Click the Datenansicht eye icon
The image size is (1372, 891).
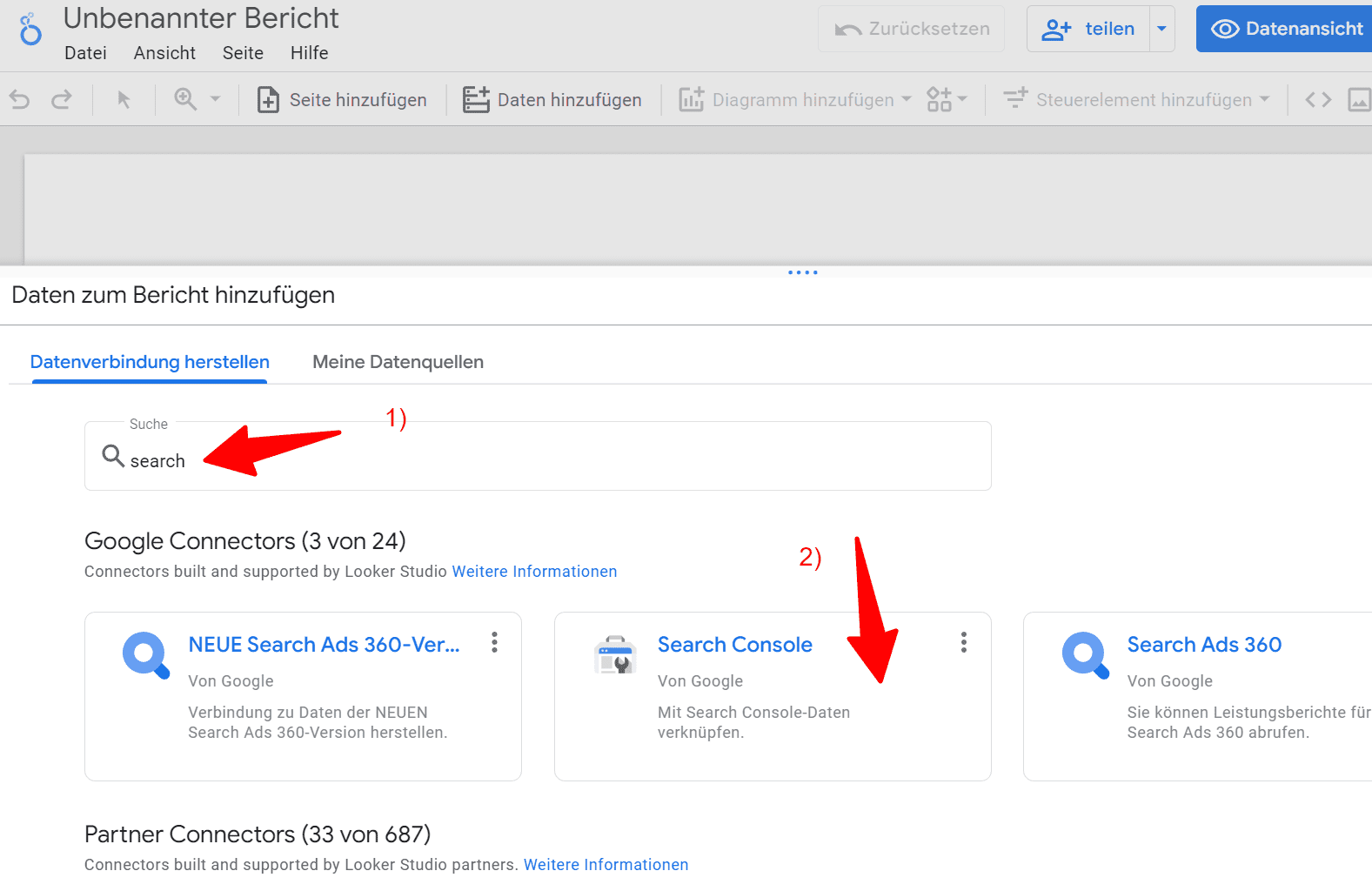(1225, 30)
